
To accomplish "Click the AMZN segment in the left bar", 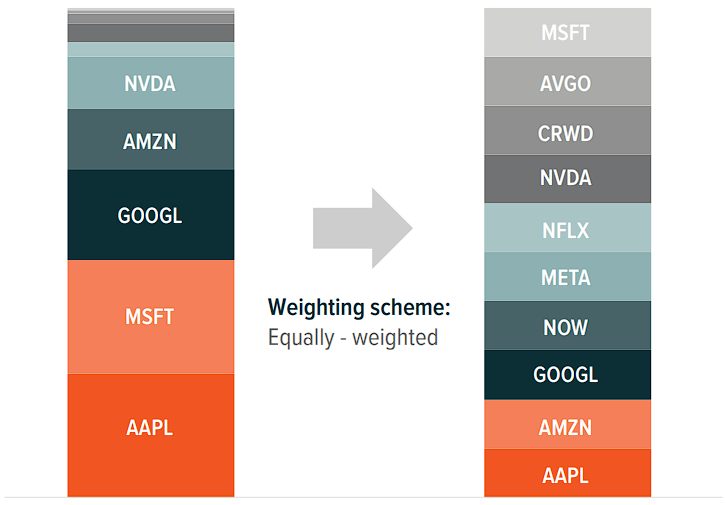I will 150,140.
